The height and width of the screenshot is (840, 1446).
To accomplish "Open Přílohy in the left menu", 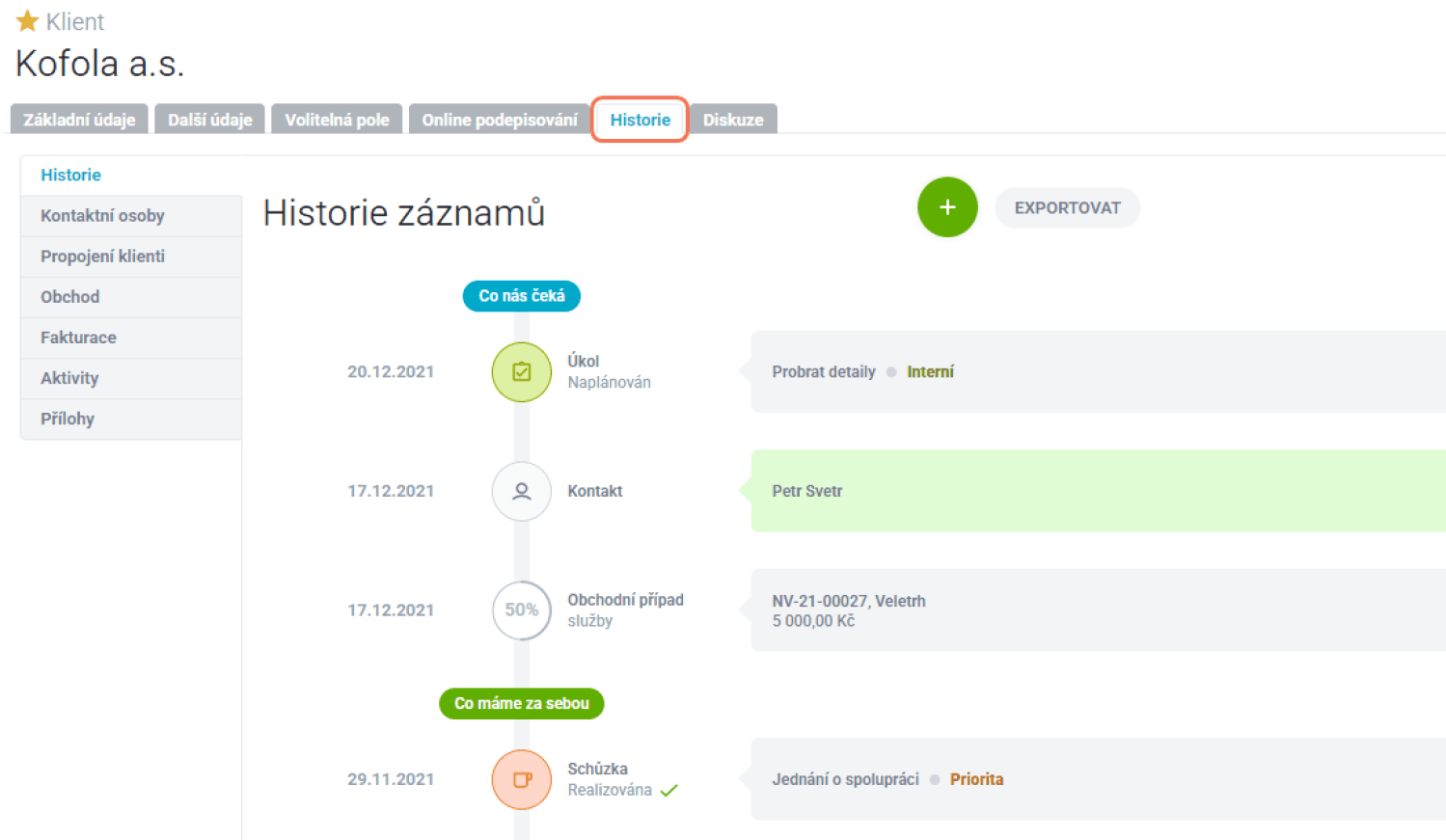I will [68, 419].
